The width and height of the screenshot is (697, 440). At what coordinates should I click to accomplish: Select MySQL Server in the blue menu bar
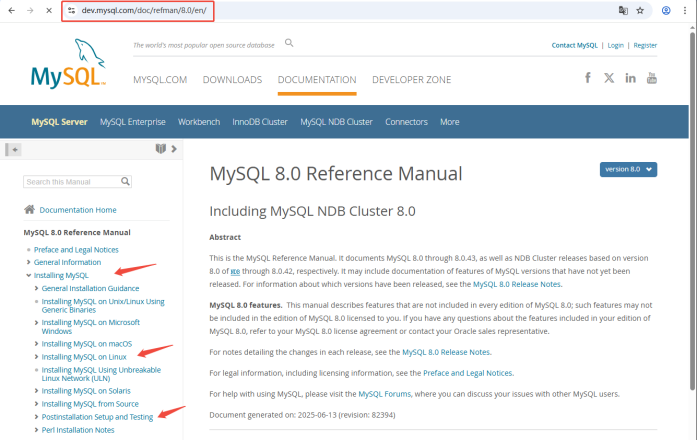pos(59,122)
